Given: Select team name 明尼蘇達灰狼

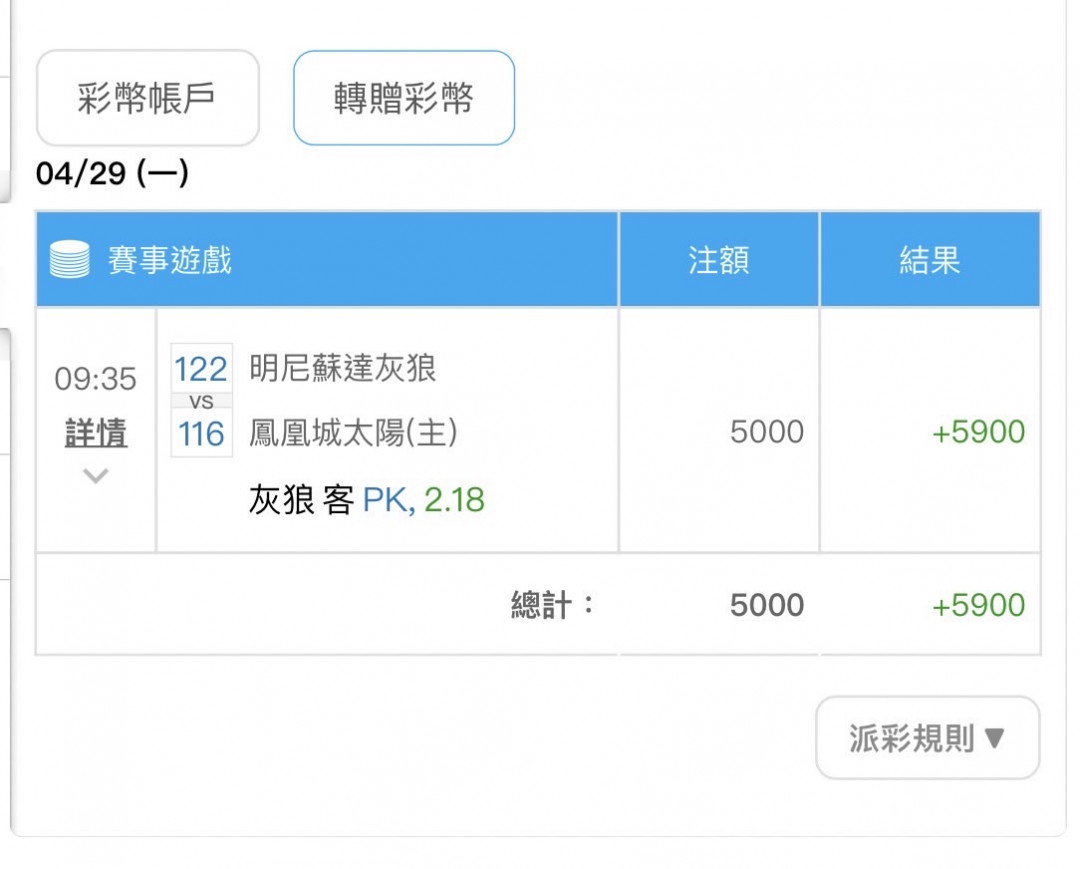Looking at the screenshot, I should pos(342,369).
